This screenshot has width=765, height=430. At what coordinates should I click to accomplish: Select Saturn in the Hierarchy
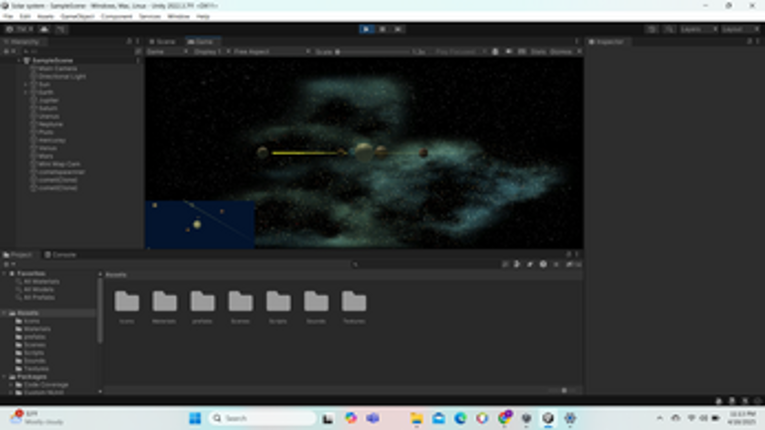click(47, 108)
